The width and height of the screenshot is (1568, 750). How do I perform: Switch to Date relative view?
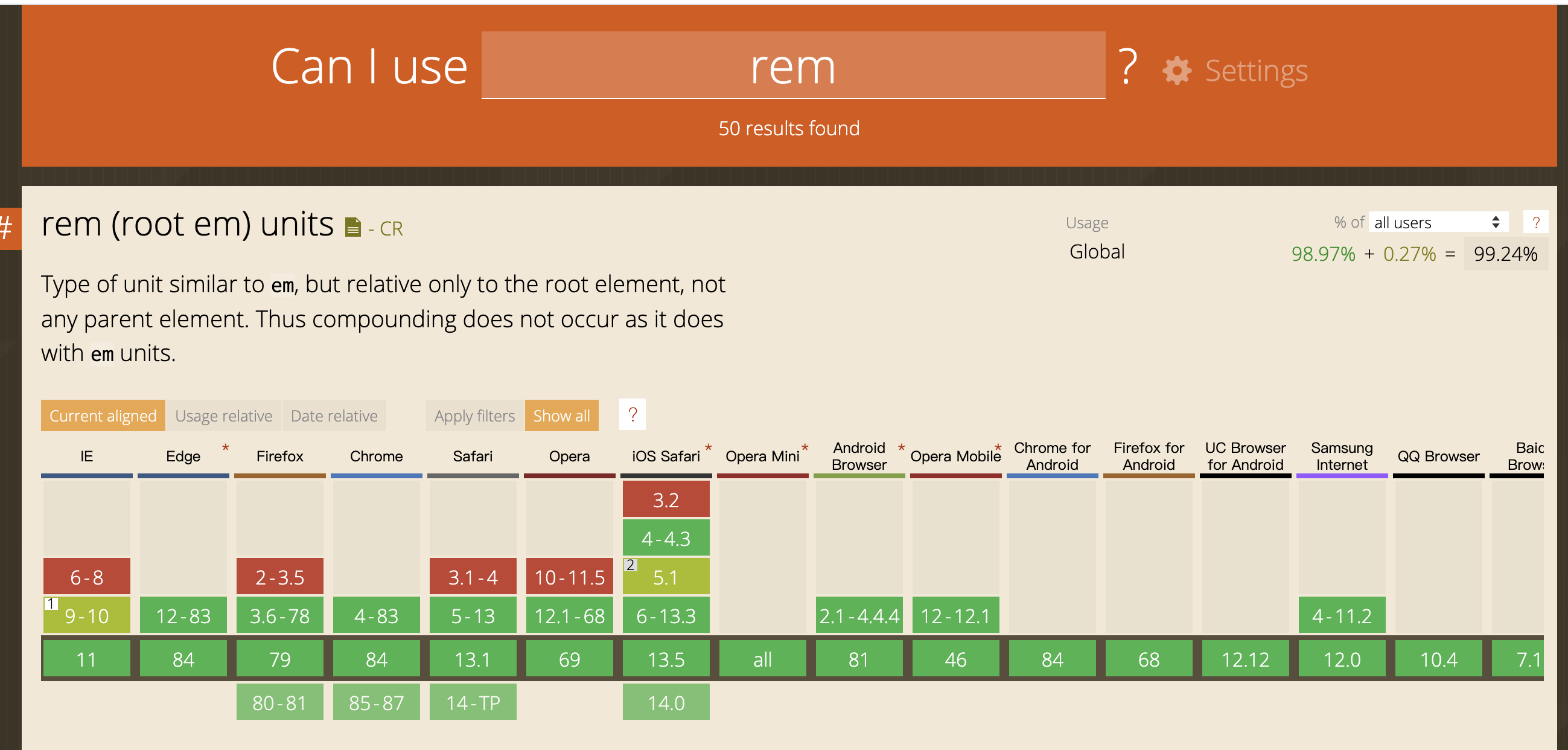coord(334,415)
